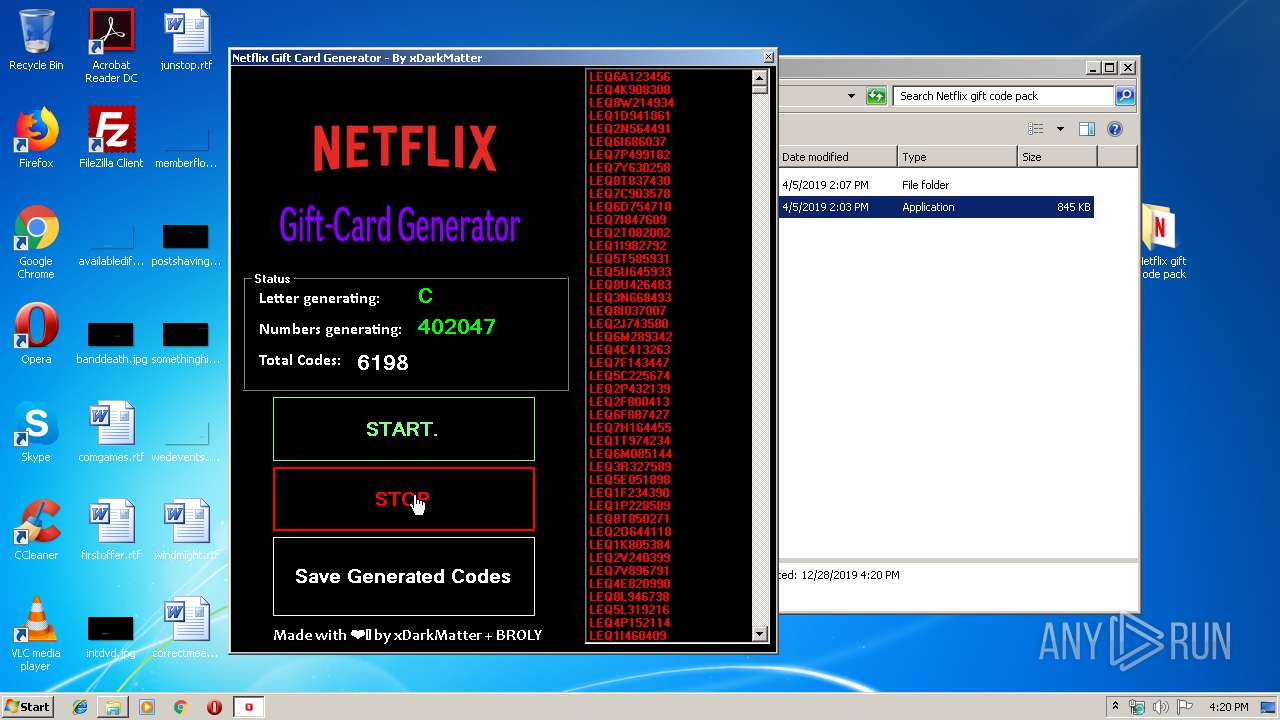The width and height of the screenshot is (1280, 720).
Task: Open the Opera desktop shortcut
Action: pos(36,333)
